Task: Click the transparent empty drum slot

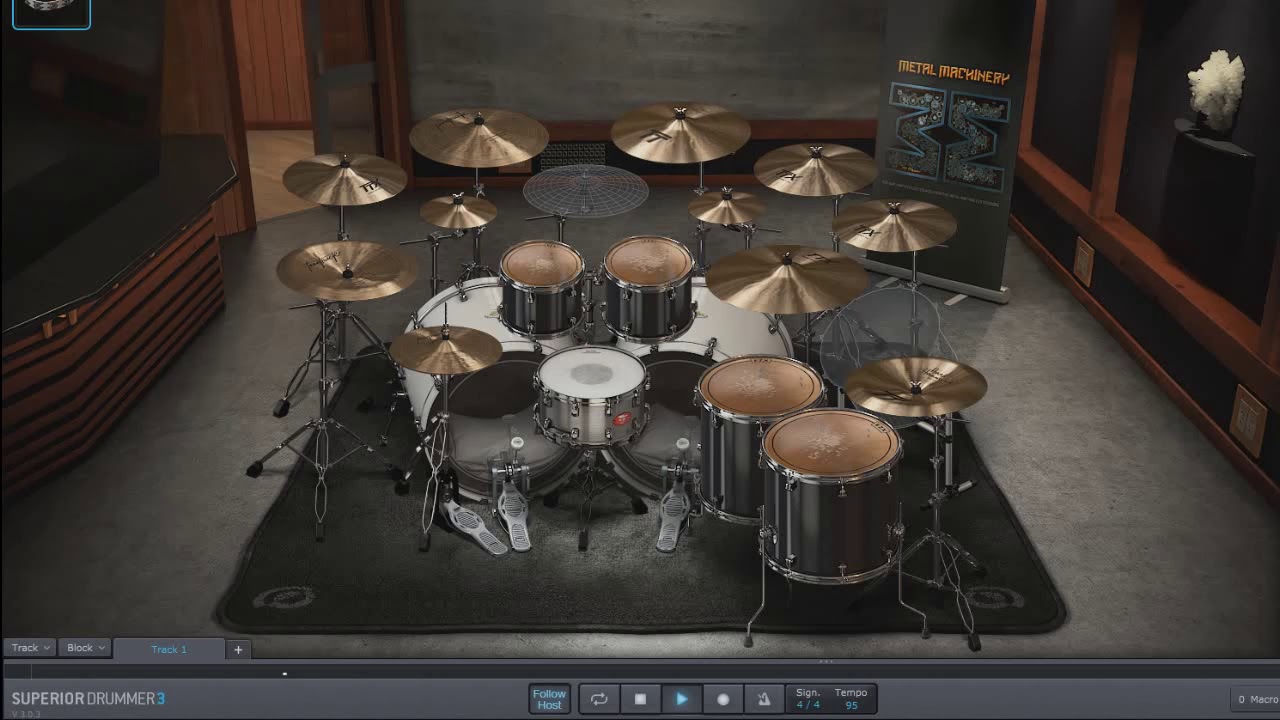Action: 880,335
